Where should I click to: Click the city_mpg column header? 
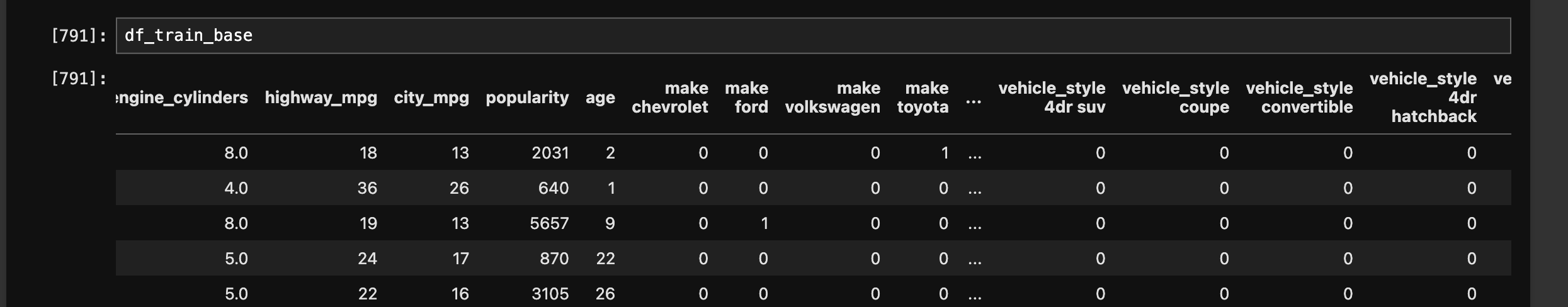click(431, 98)
